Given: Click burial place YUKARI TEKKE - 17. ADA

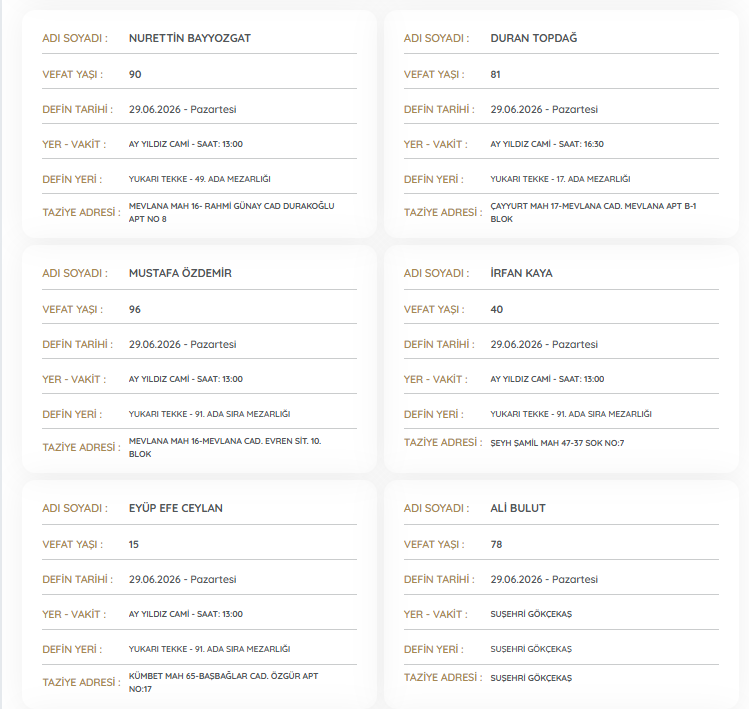Looking at the screenshot, I should click(x=560, y=179).
